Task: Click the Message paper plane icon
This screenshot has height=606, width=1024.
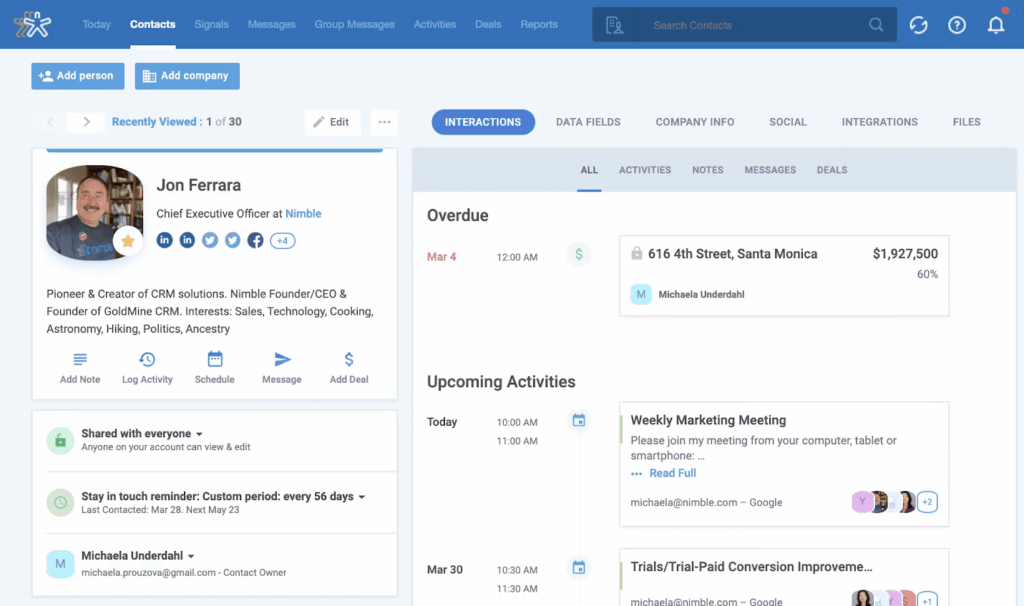Action: click(x=282, y=359)
